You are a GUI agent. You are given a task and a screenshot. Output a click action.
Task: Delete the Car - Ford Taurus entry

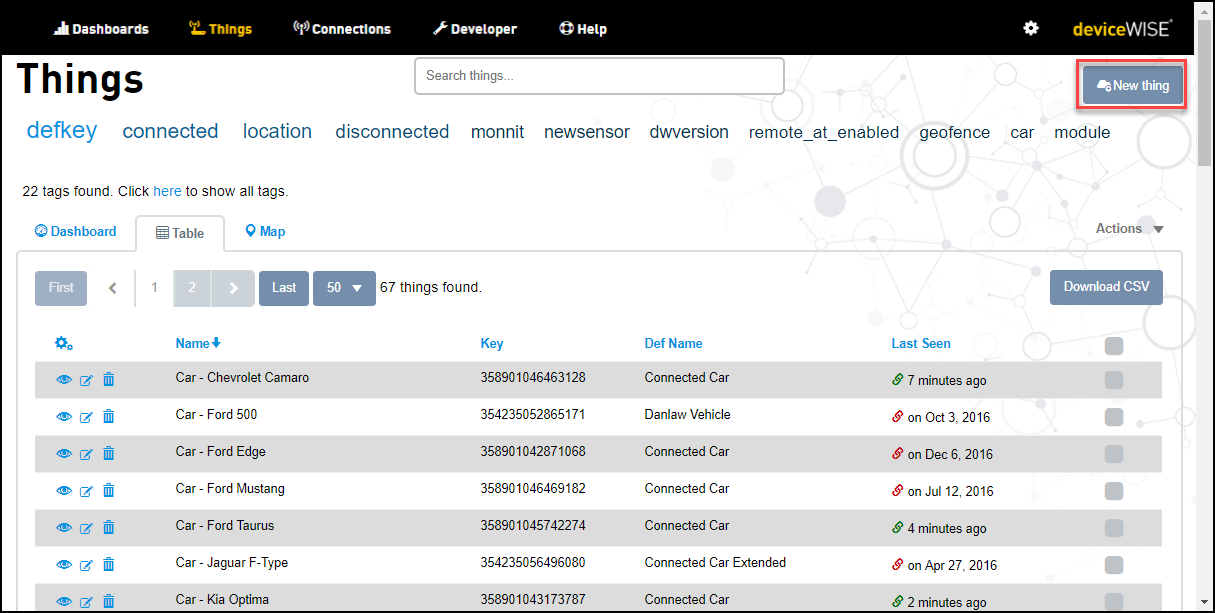click(109, 527)
